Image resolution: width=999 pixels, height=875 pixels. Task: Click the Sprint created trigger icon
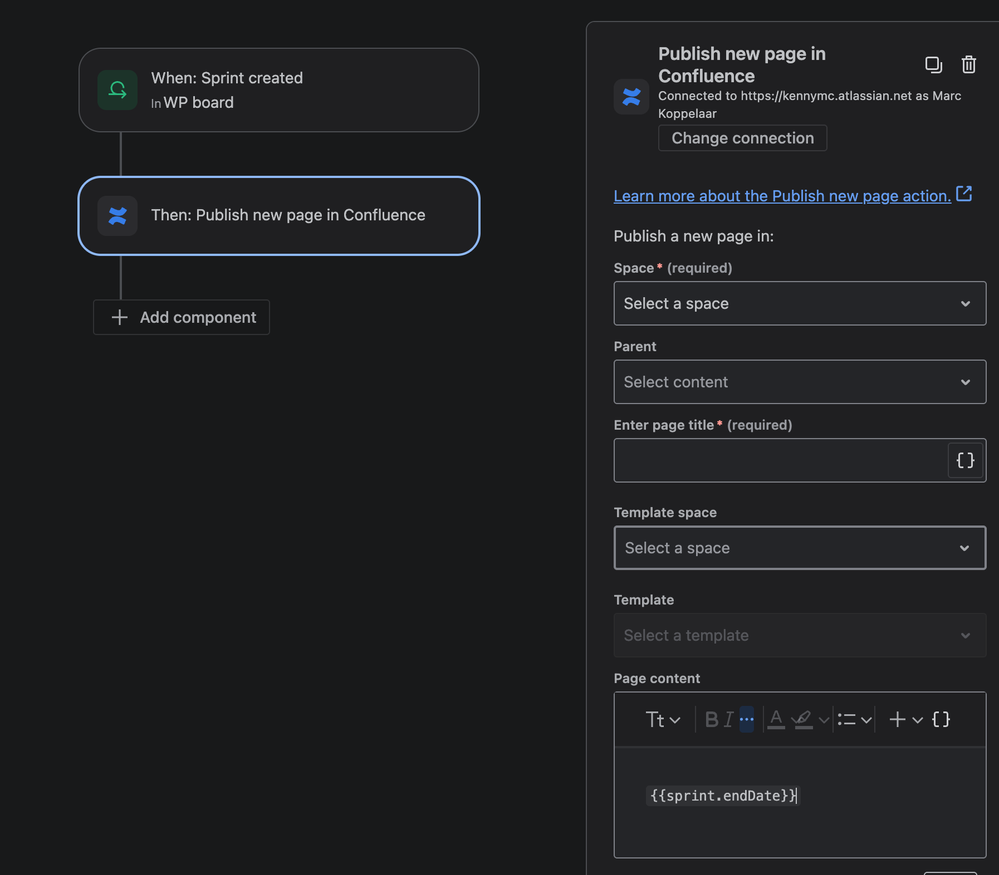tap(117, 90)
